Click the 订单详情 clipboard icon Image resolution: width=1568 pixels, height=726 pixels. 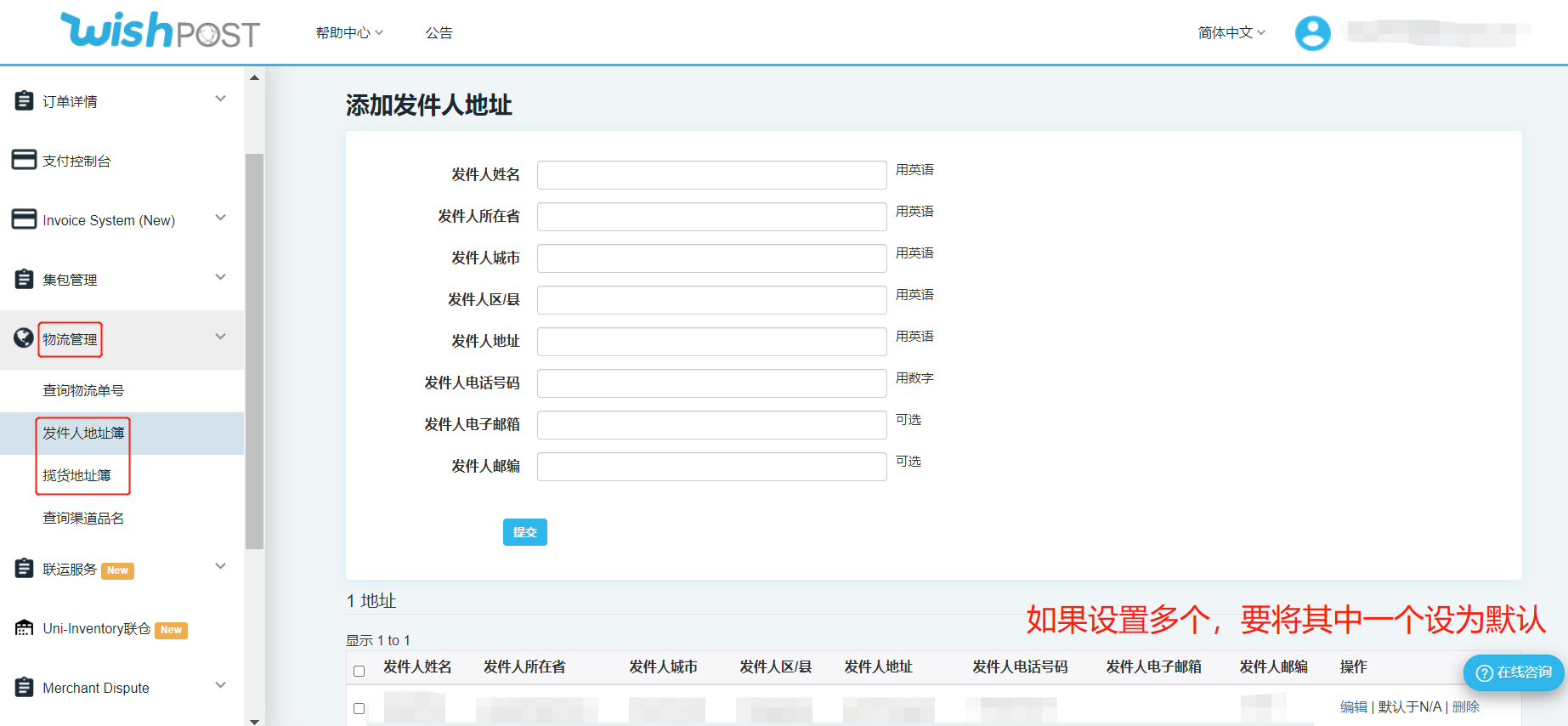click(25, 100)
